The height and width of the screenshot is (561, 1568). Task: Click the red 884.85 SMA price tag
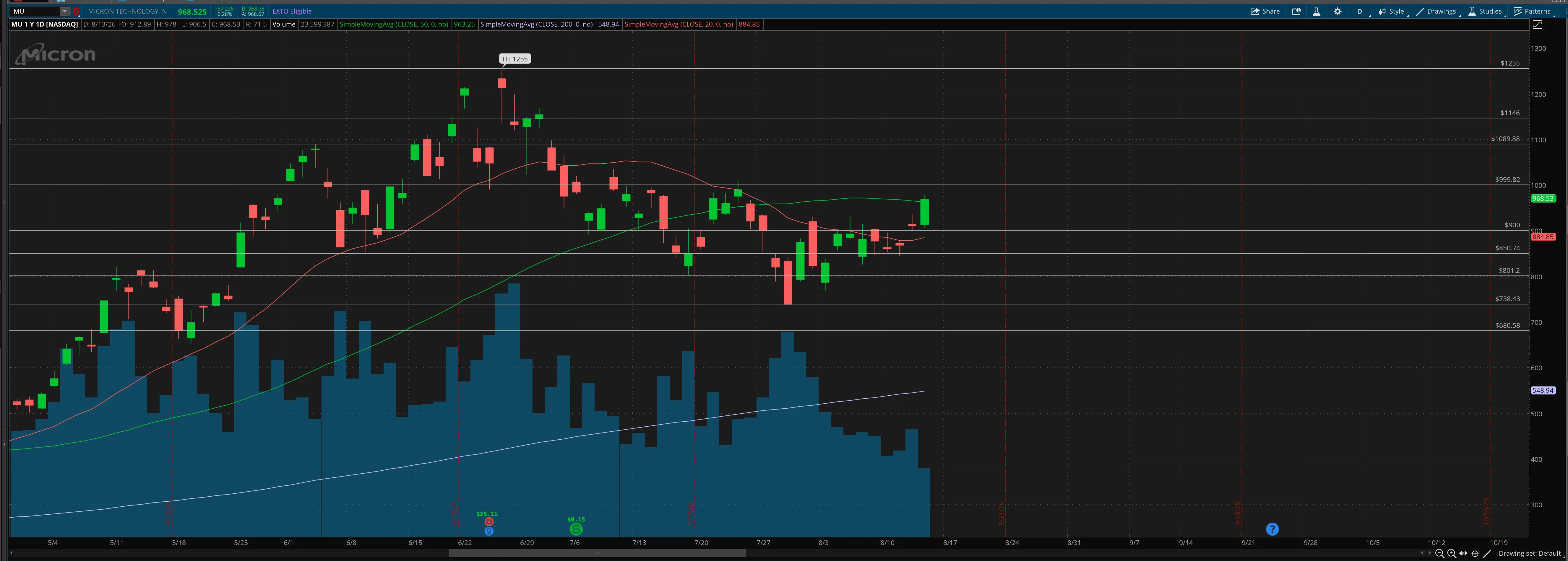click(1543, 237)
